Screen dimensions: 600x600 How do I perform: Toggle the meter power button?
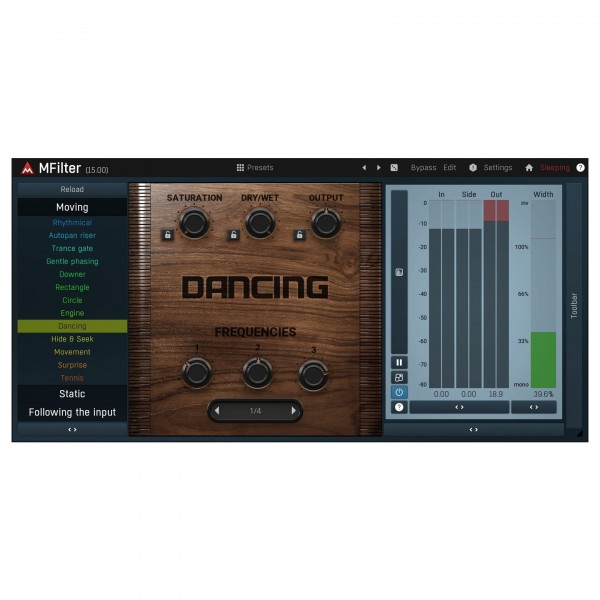399,392
